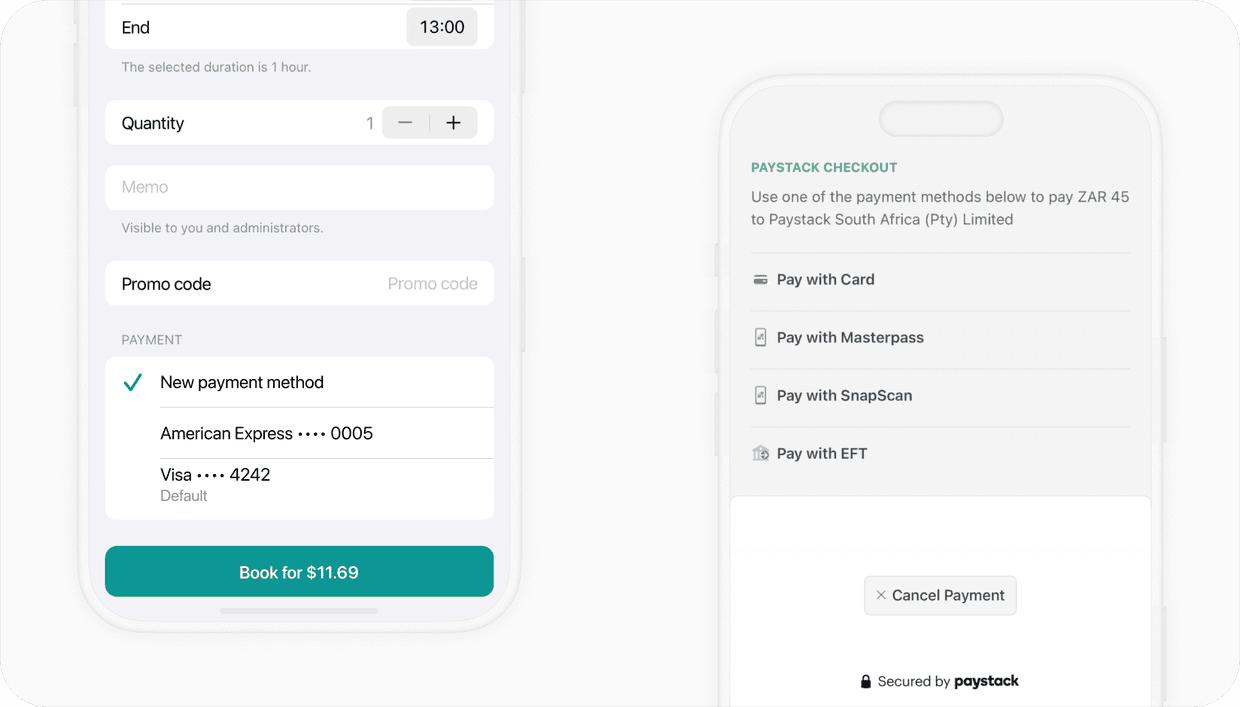Select the default Visa ending 4242
The height and width of the screenshot is (707, 1240).
(x=215, y=474)
